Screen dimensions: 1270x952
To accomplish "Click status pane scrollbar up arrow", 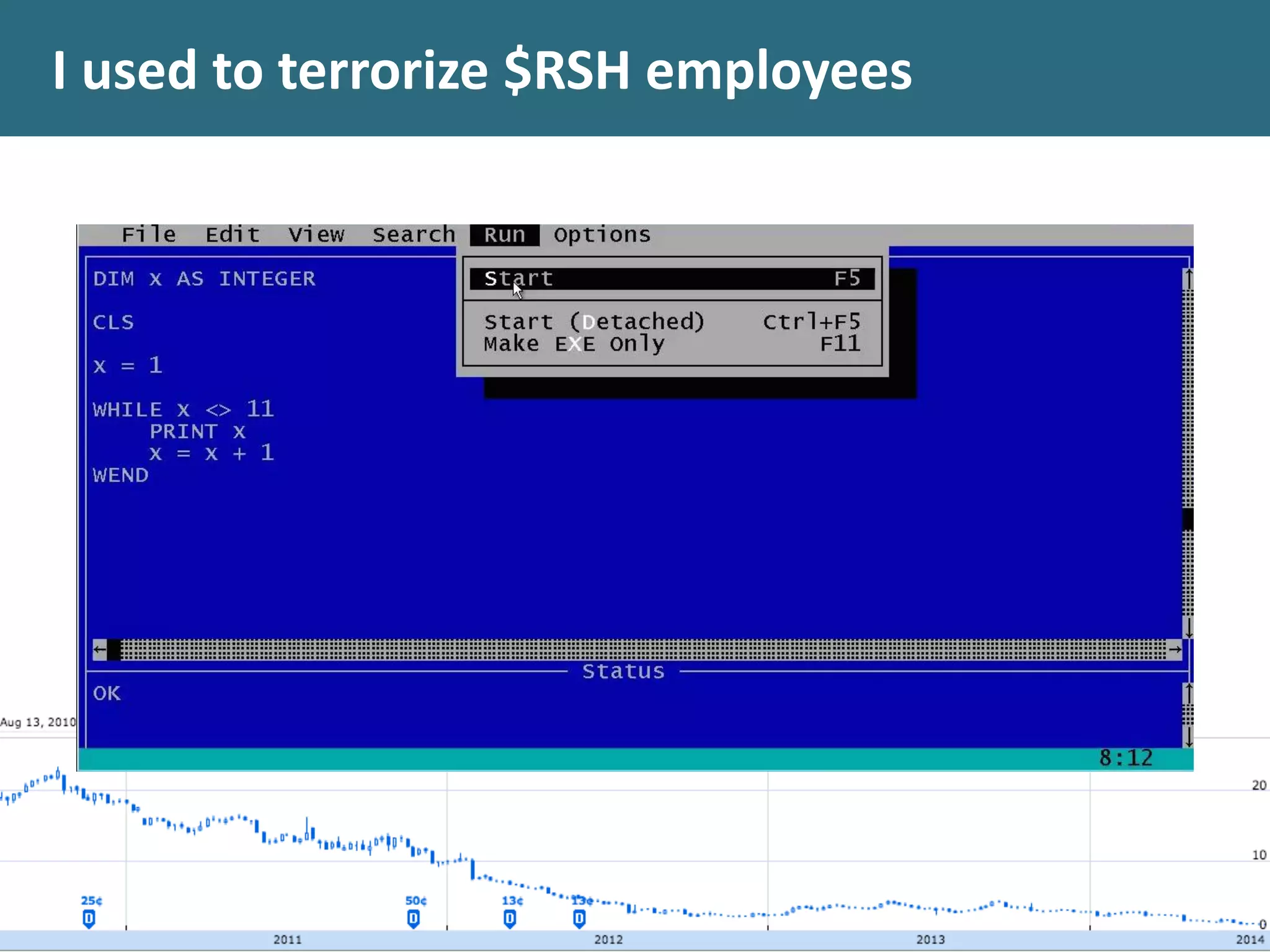I will pos(1188,693).
